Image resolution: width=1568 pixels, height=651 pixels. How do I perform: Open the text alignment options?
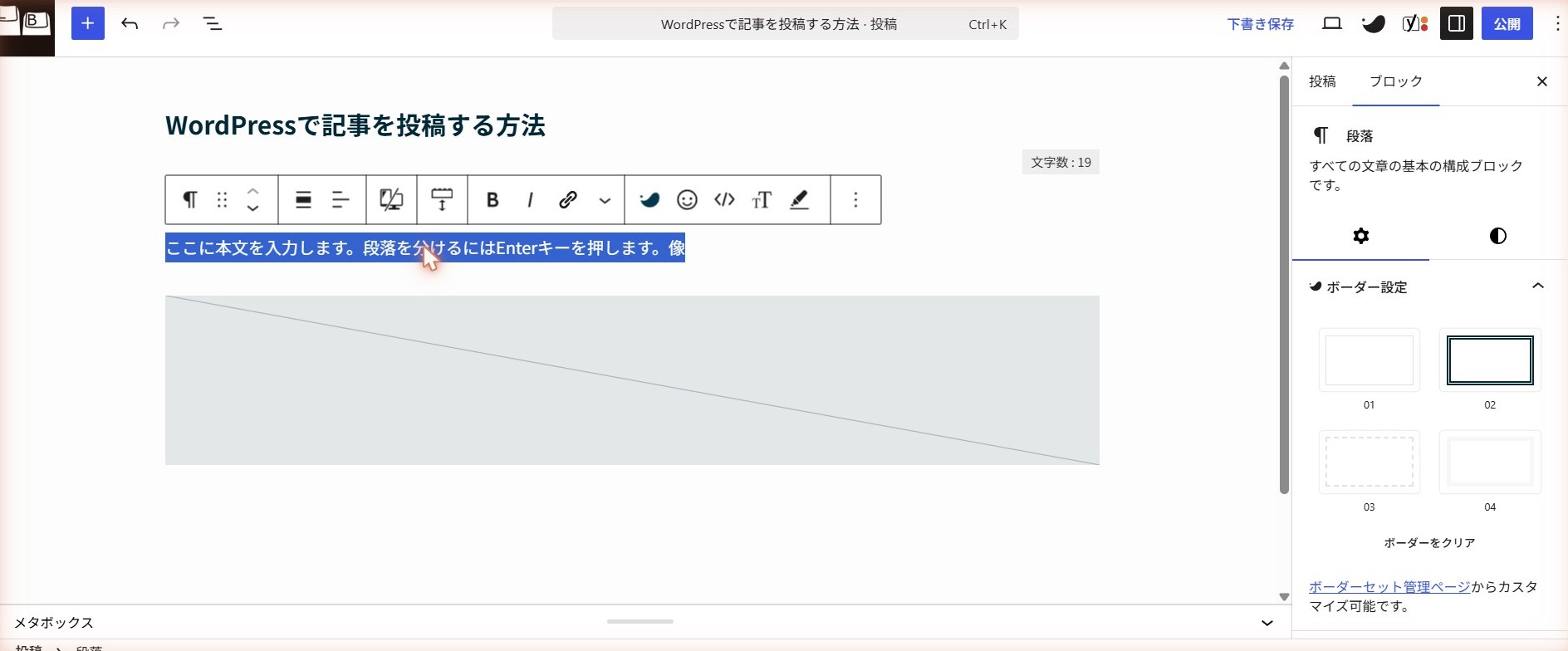pyautogui.click(x=341, y=199)
